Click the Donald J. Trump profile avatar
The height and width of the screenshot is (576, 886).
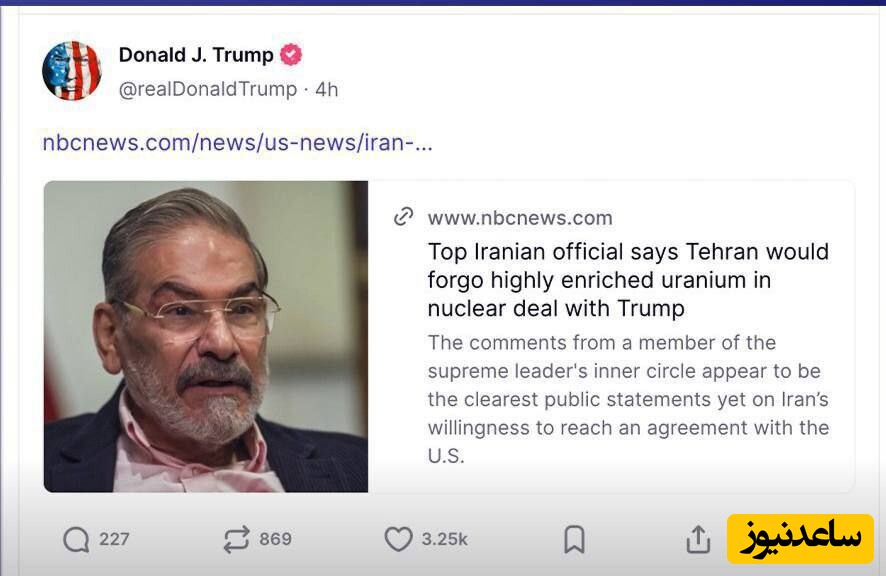72,71
